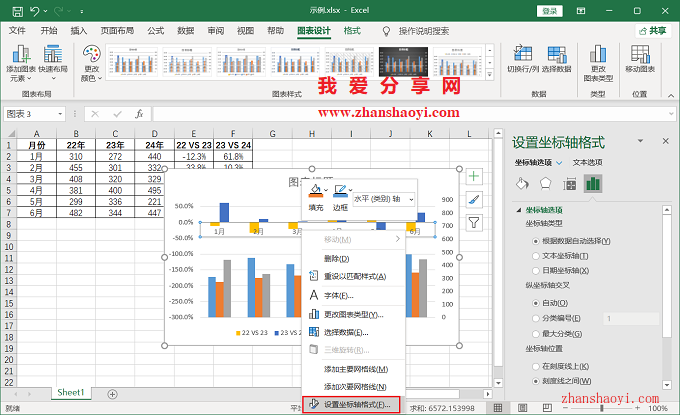This screenshot has width=680, height=415.
Task: Click the Undo arrow icon
Action: (x=35, y=11)
